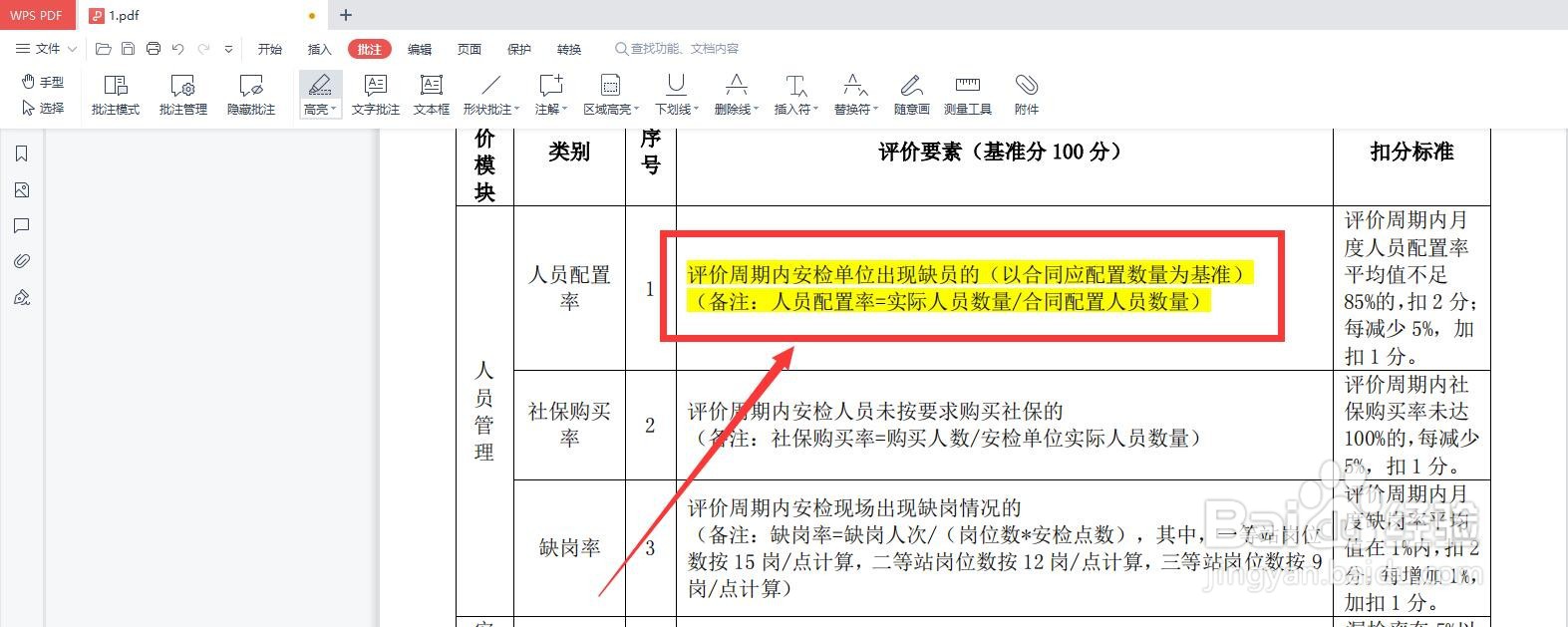Click the 形状批注 shape annotation icon

[491, 86]
